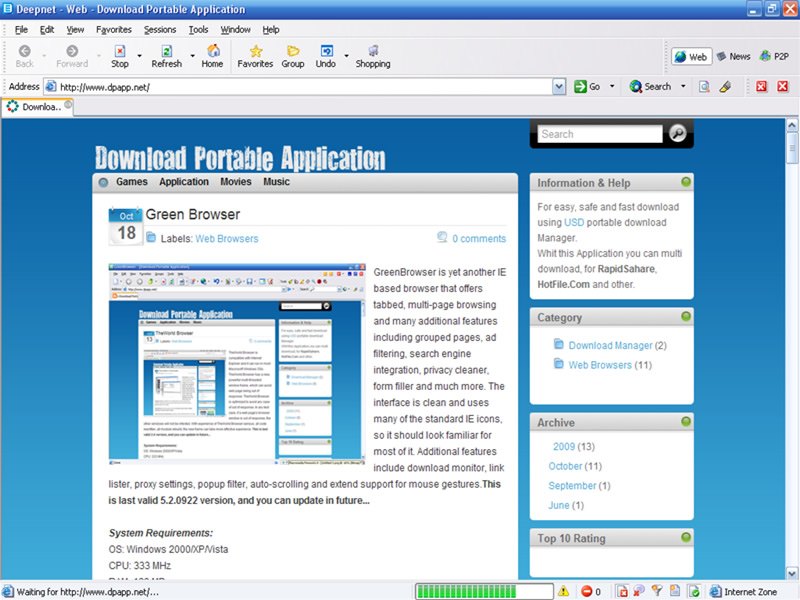Open the Movies site navigation link

click(x=236, y=182)
